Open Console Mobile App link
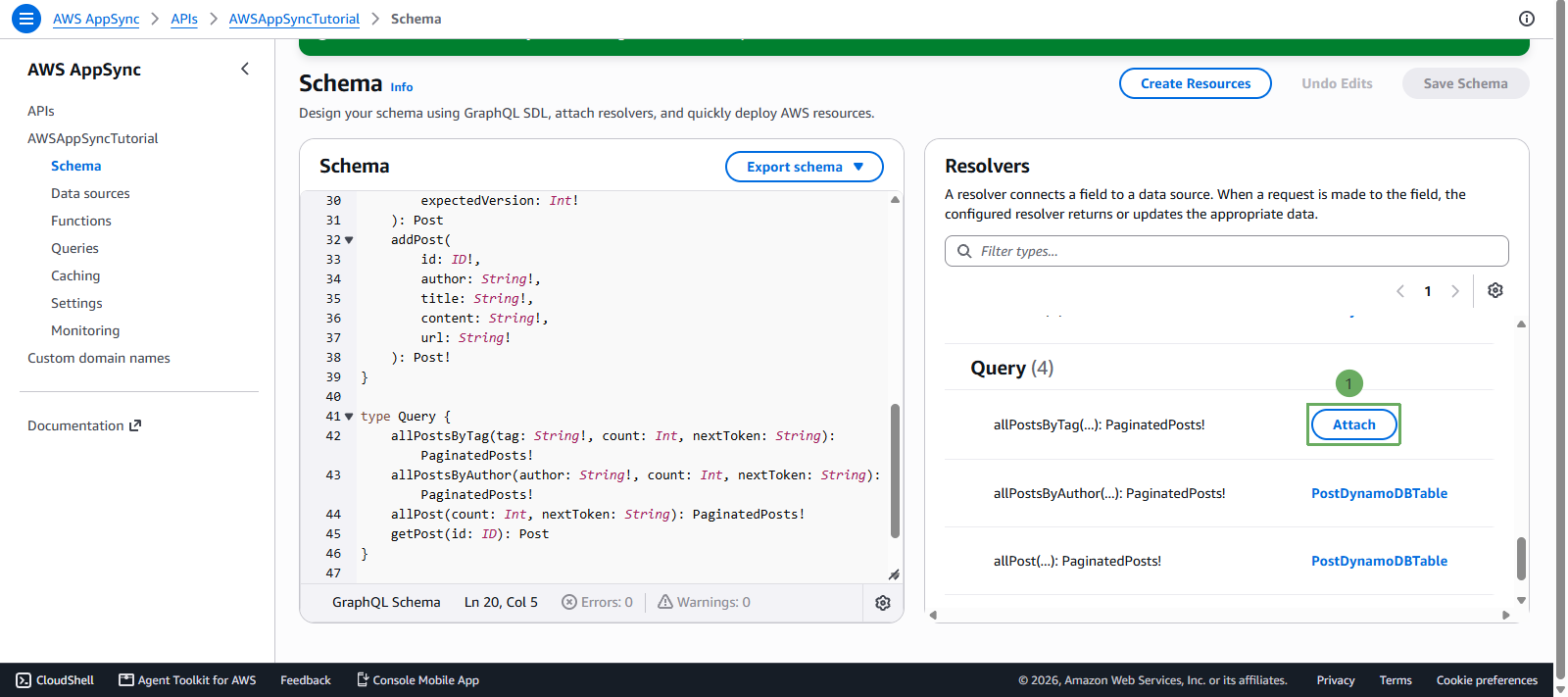The width and height of the screenshot is (1568, 697). click(417, 680)
